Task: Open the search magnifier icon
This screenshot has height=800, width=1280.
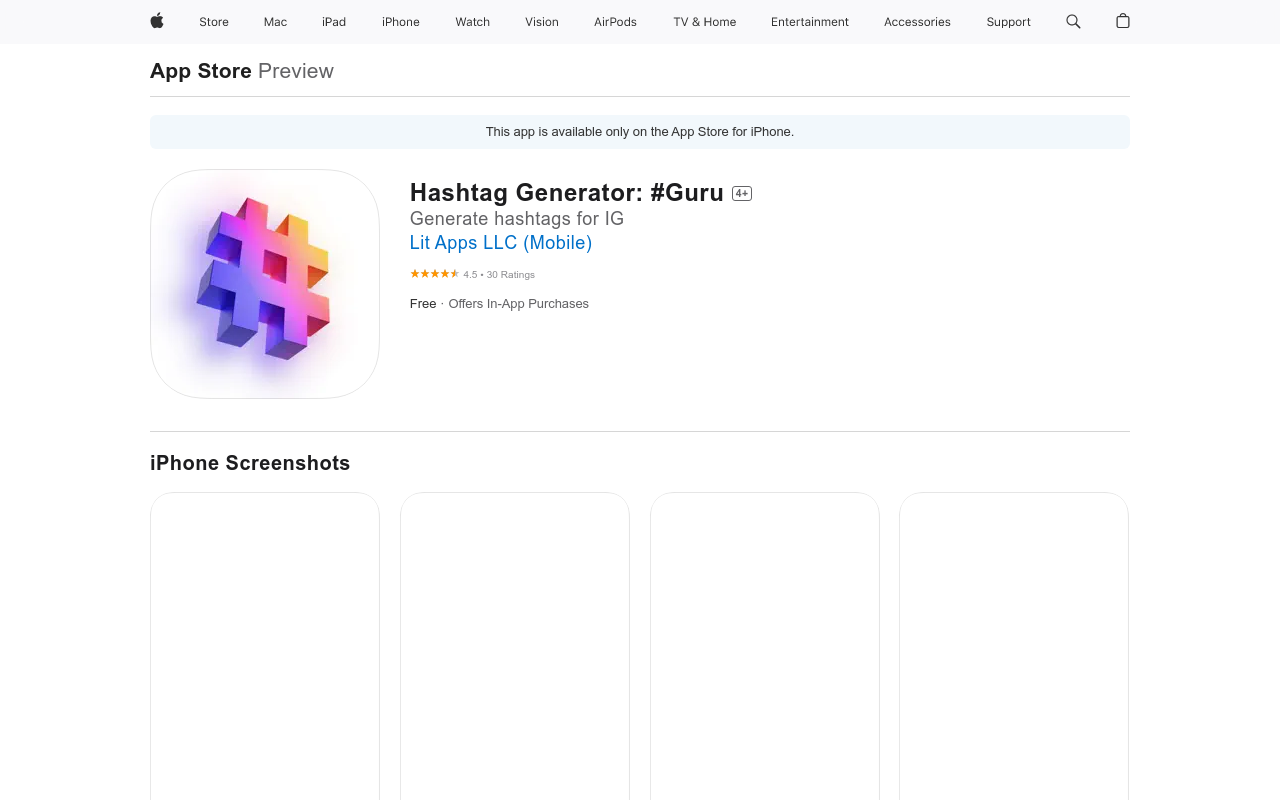Action: click(1073, 21)
